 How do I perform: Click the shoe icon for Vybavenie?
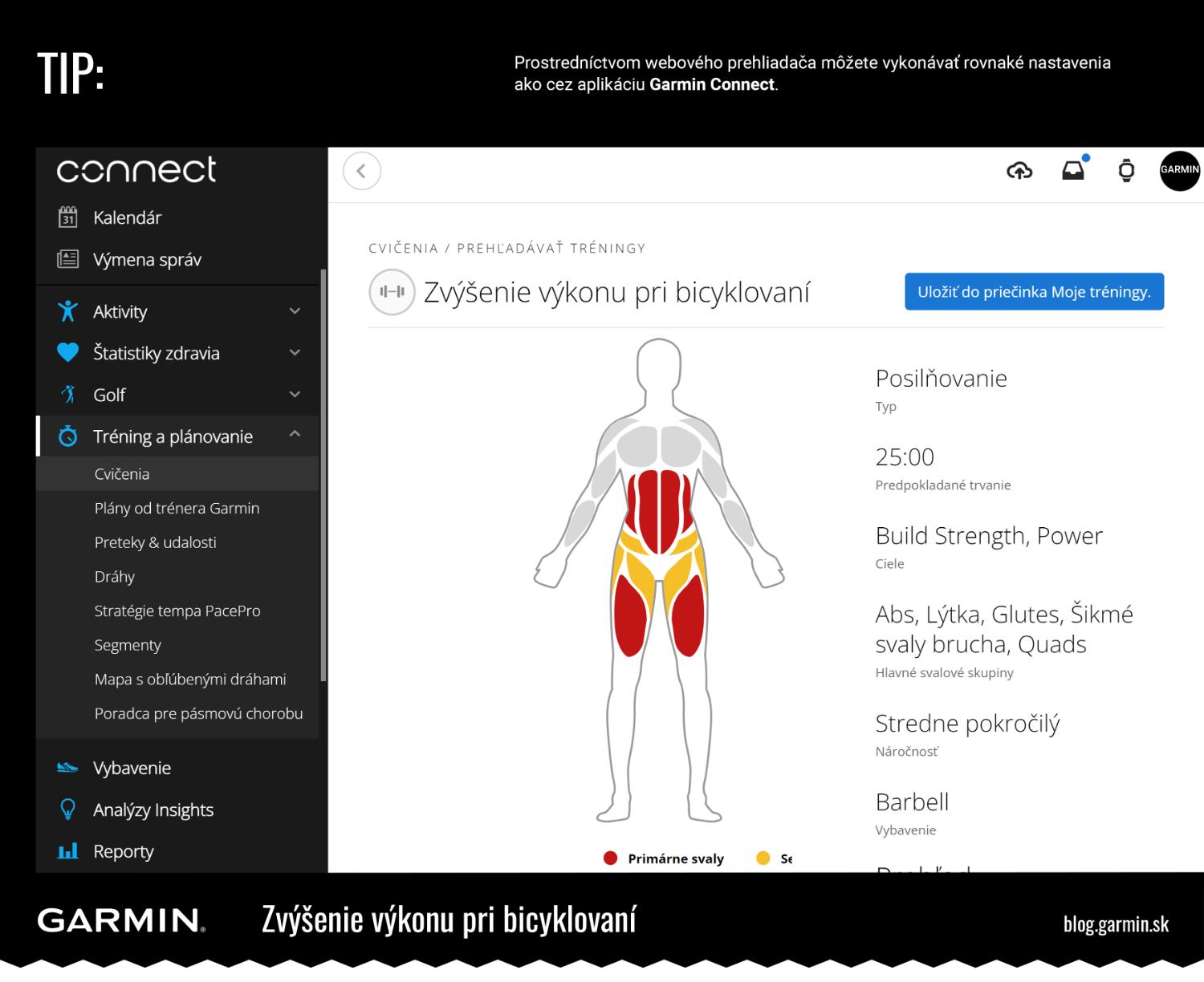(x=68, y=768)
